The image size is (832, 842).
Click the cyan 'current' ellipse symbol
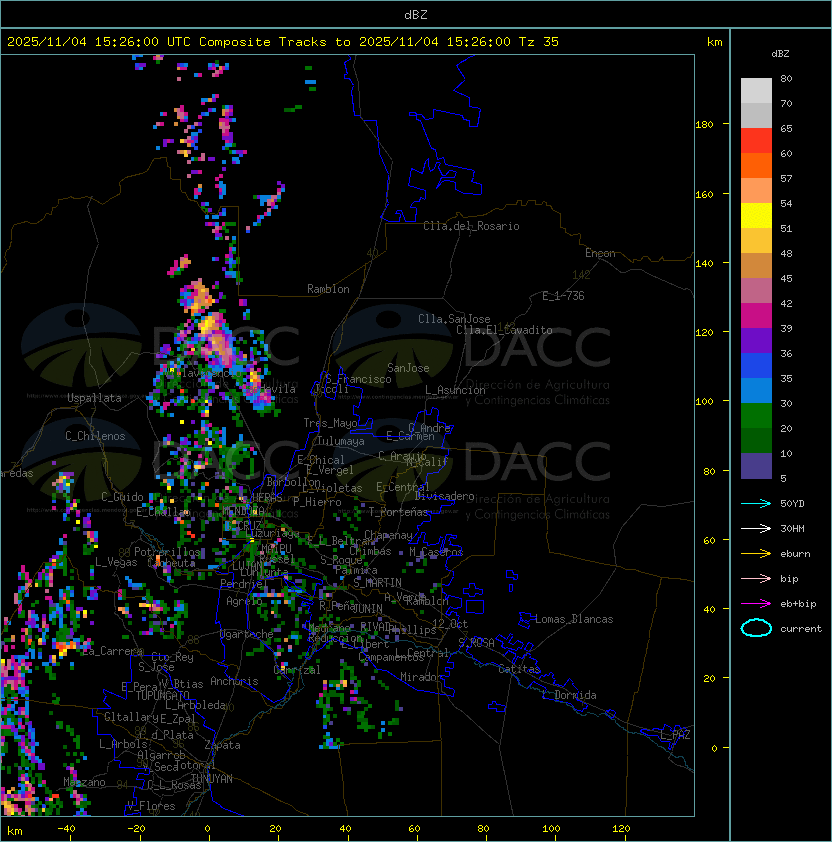[756, 628]
